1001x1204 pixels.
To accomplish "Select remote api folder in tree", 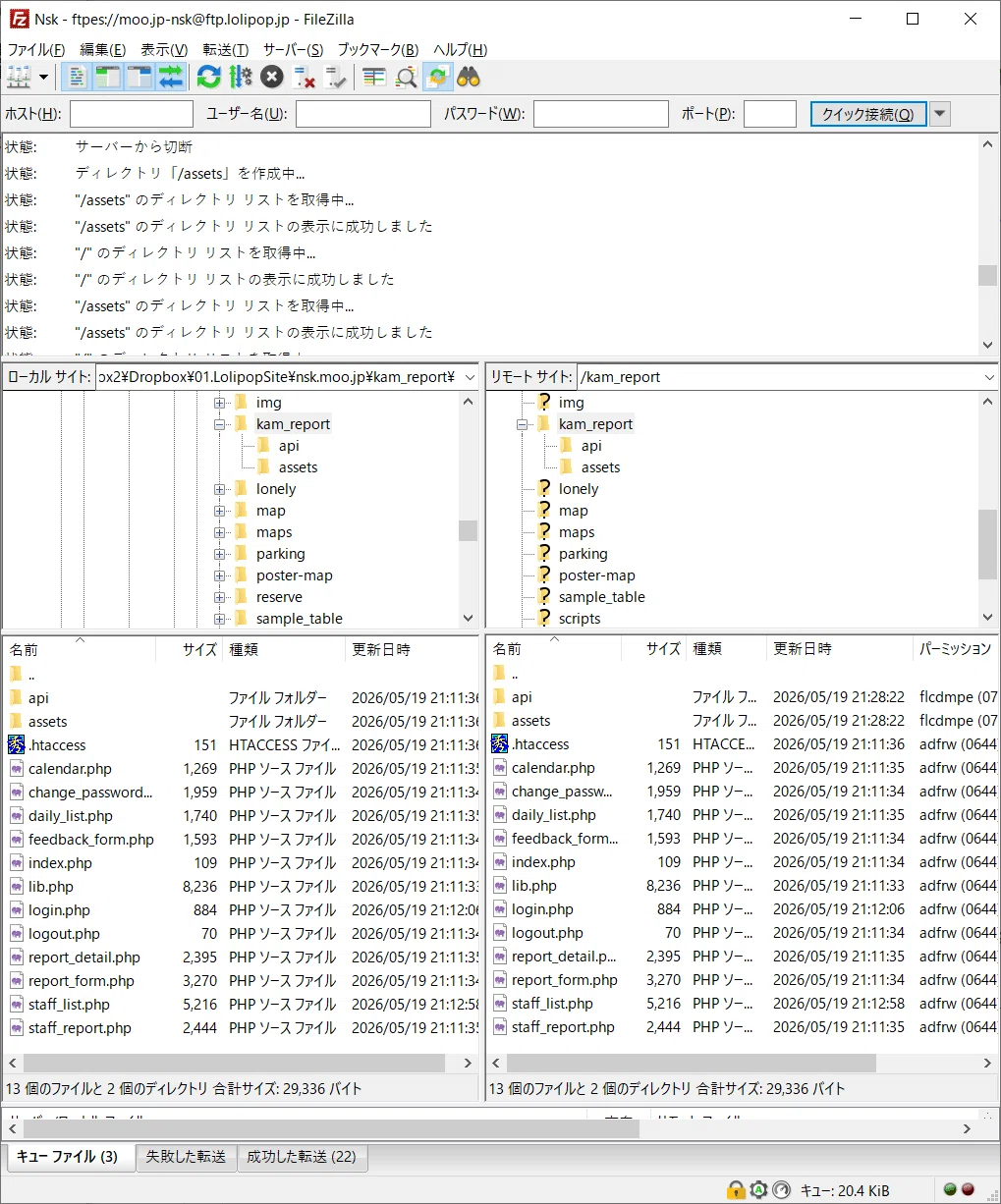I will click(590, 446).
